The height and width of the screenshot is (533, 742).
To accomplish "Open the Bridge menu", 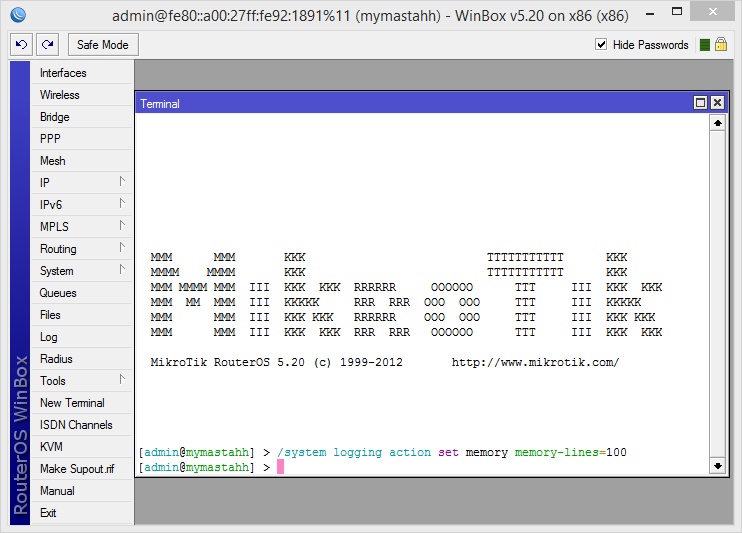I will click(x=82, y=117).
